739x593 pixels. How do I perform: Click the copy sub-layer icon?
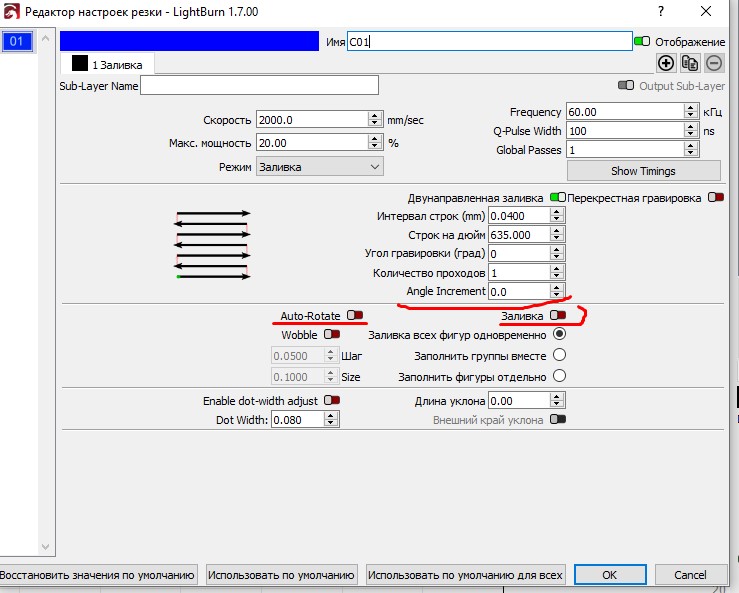(x=690, y=63)
